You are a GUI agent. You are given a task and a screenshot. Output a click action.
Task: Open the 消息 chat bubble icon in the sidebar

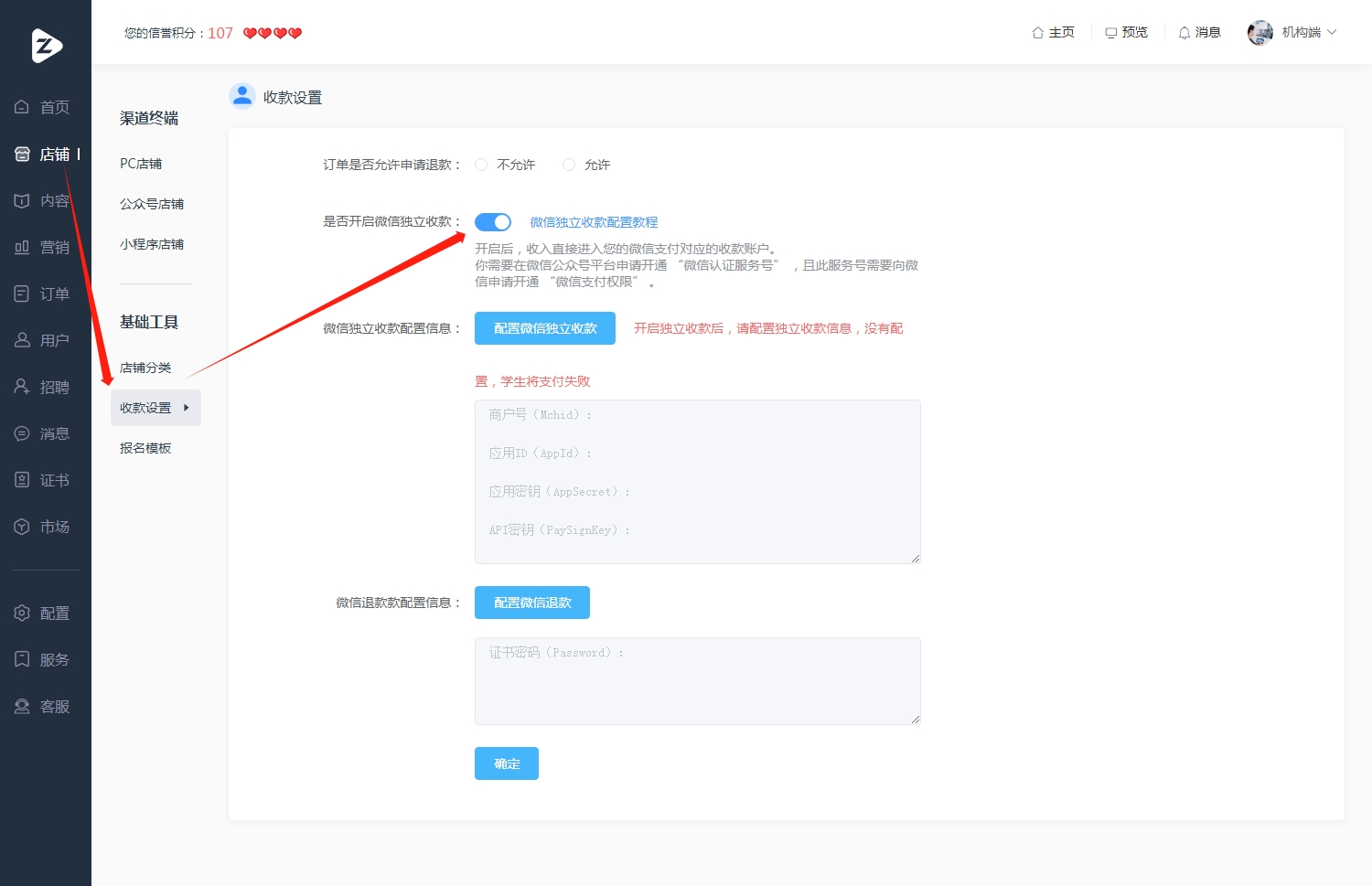pyautogui.click(x=22, y=433)
